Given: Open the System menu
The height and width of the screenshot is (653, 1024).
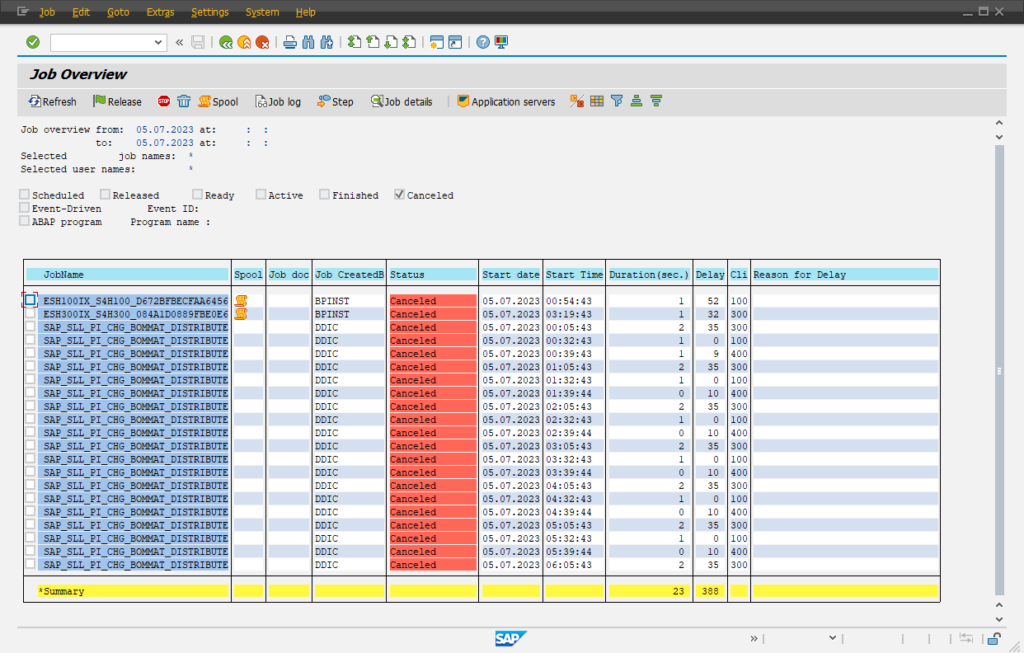Looking at the screenshot, I should pos(262,12).
